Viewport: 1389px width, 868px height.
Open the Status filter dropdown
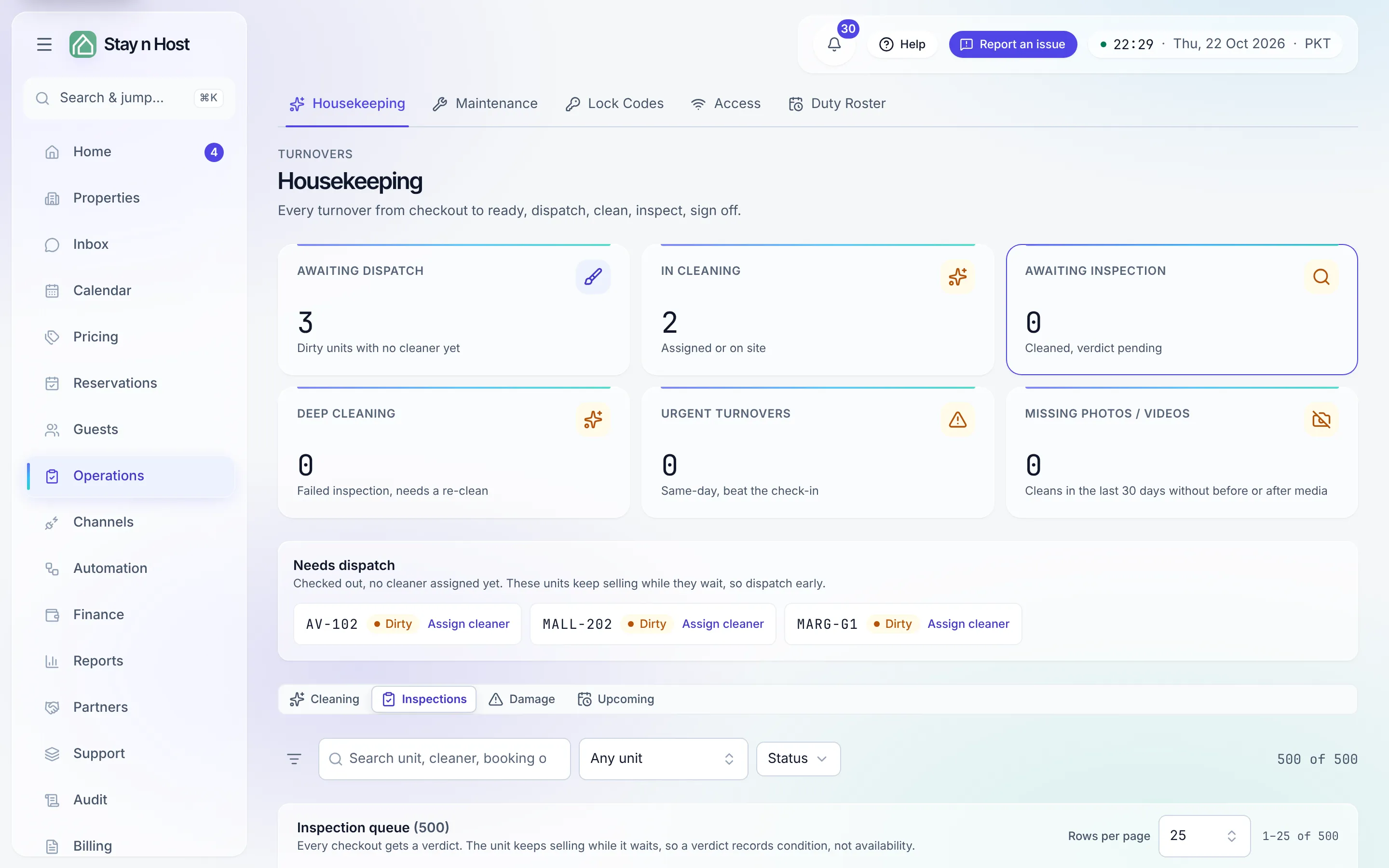pos(798,759)
